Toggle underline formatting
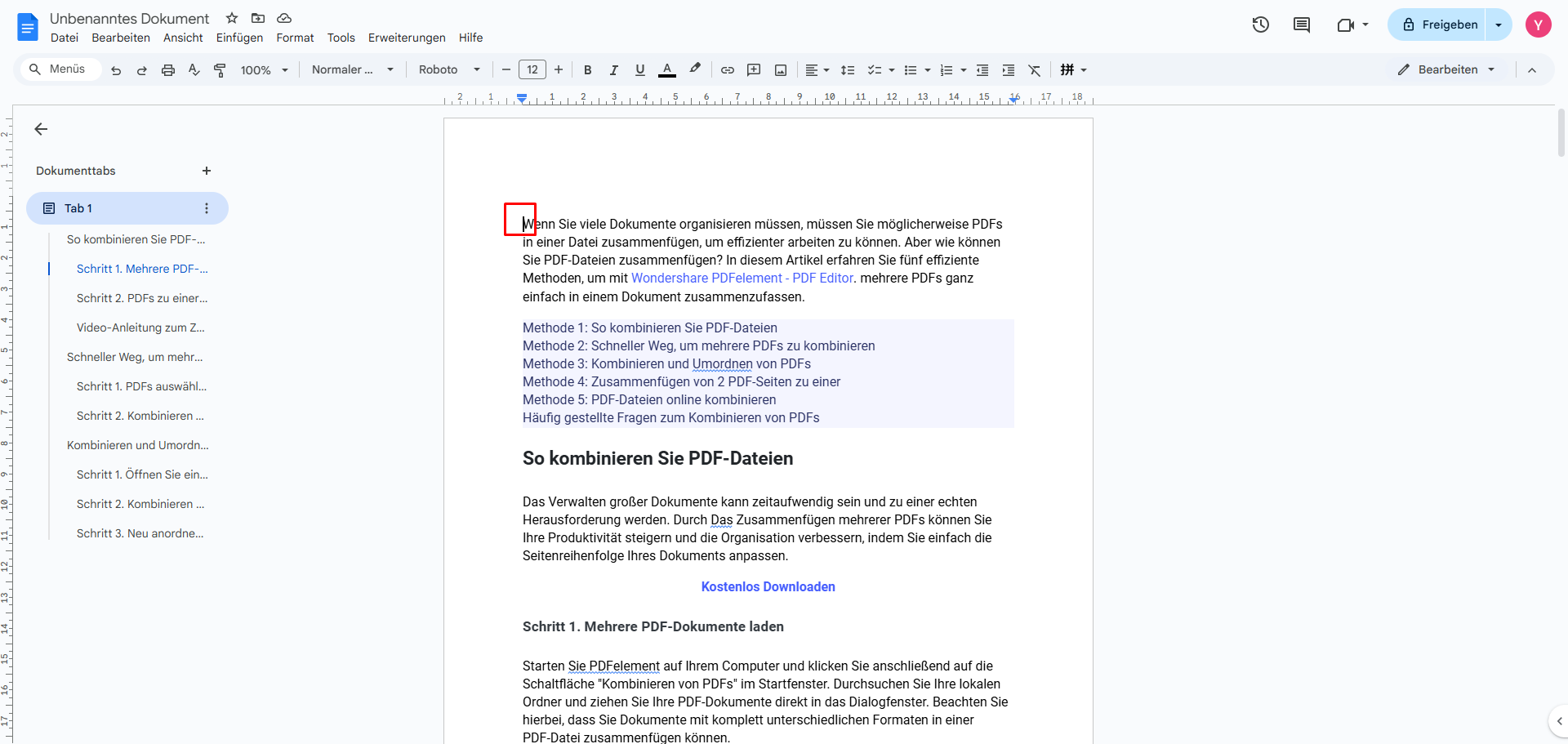 [x=640, y=70]
